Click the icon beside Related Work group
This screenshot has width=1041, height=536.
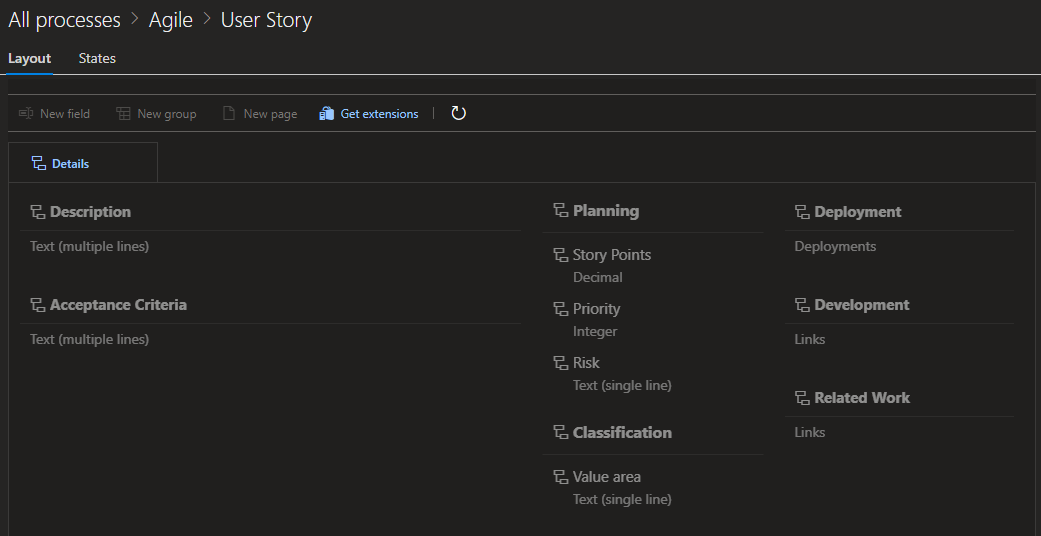(802, 398)
